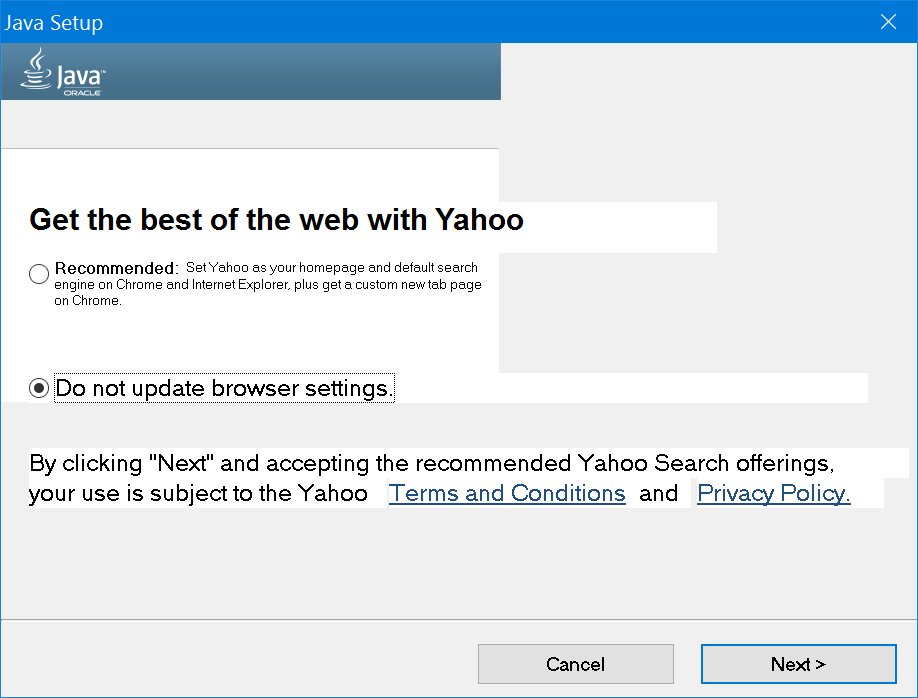Viewport: 918px width, 698px height.
Task: Click the "on Chrome." line of the description
Action: click(x=88, y=301)
